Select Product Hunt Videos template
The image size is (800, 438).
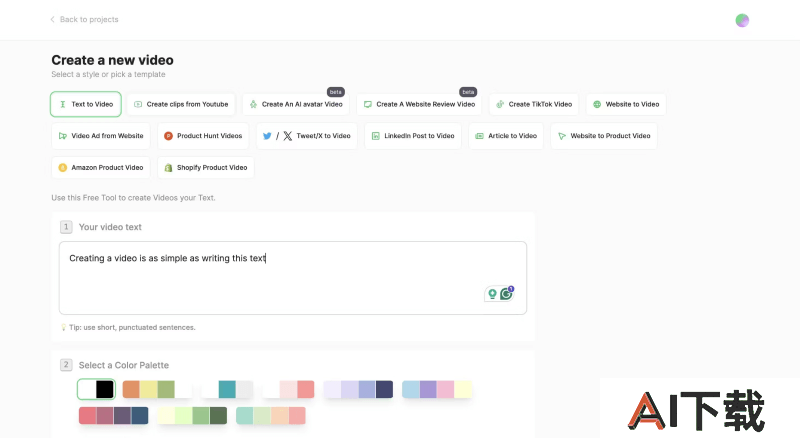click(x=203, y=136)
